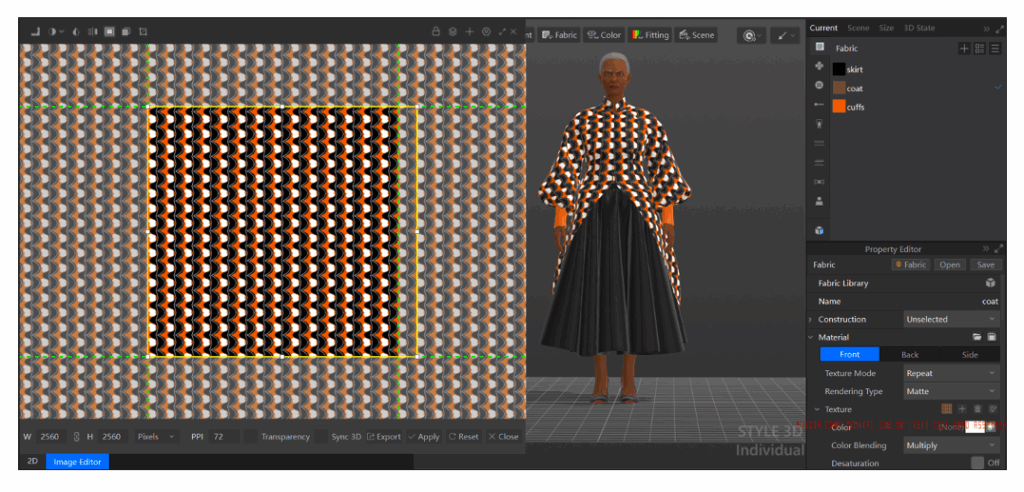
Task: Switch to the Size tab
Action: tap(886, 28)
